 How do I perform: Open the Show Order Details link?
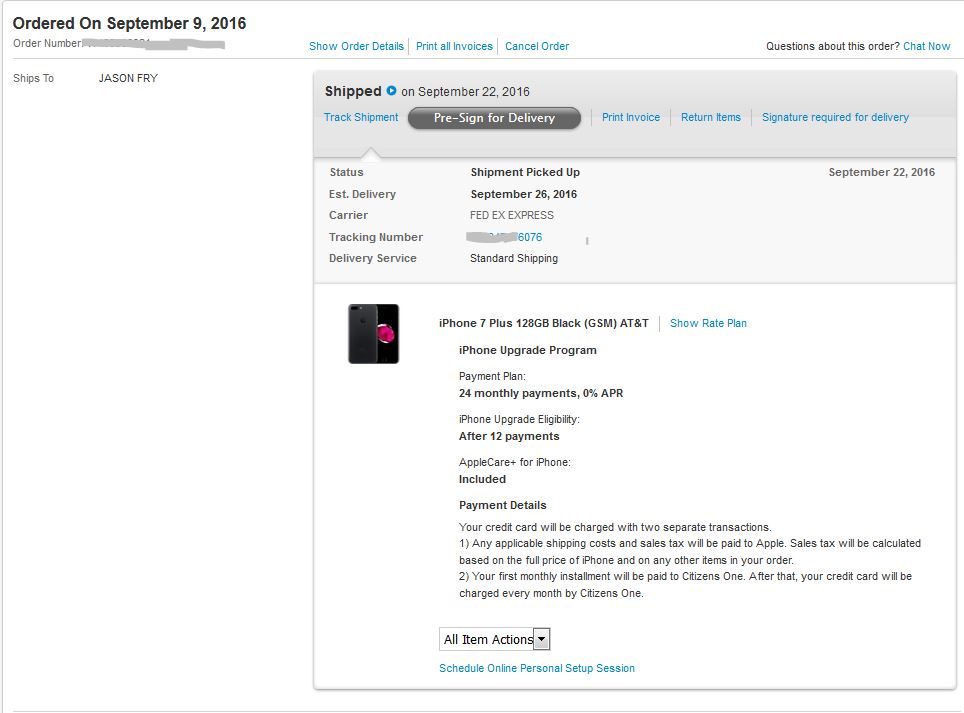point(356,46)
